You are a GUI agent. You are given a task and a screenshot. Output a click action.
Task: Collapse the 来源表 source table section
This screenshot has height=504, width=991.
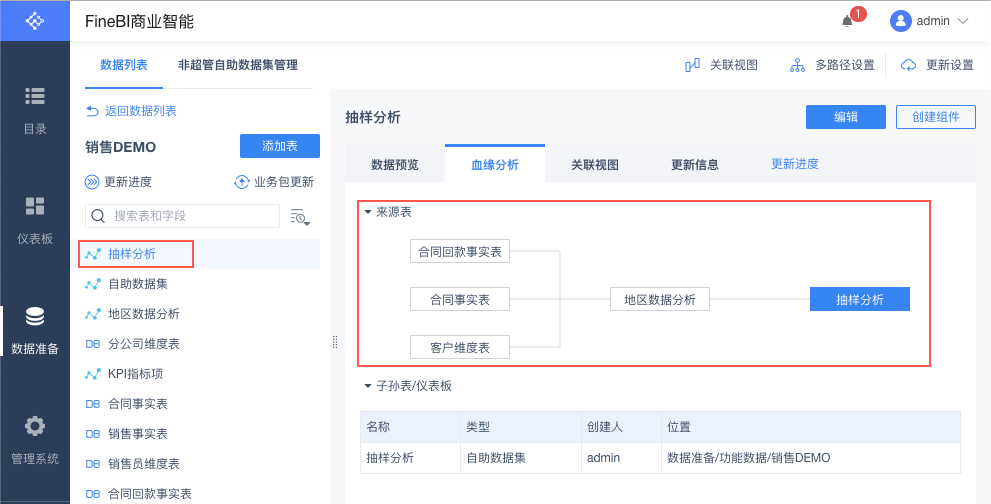coord(368,212)
